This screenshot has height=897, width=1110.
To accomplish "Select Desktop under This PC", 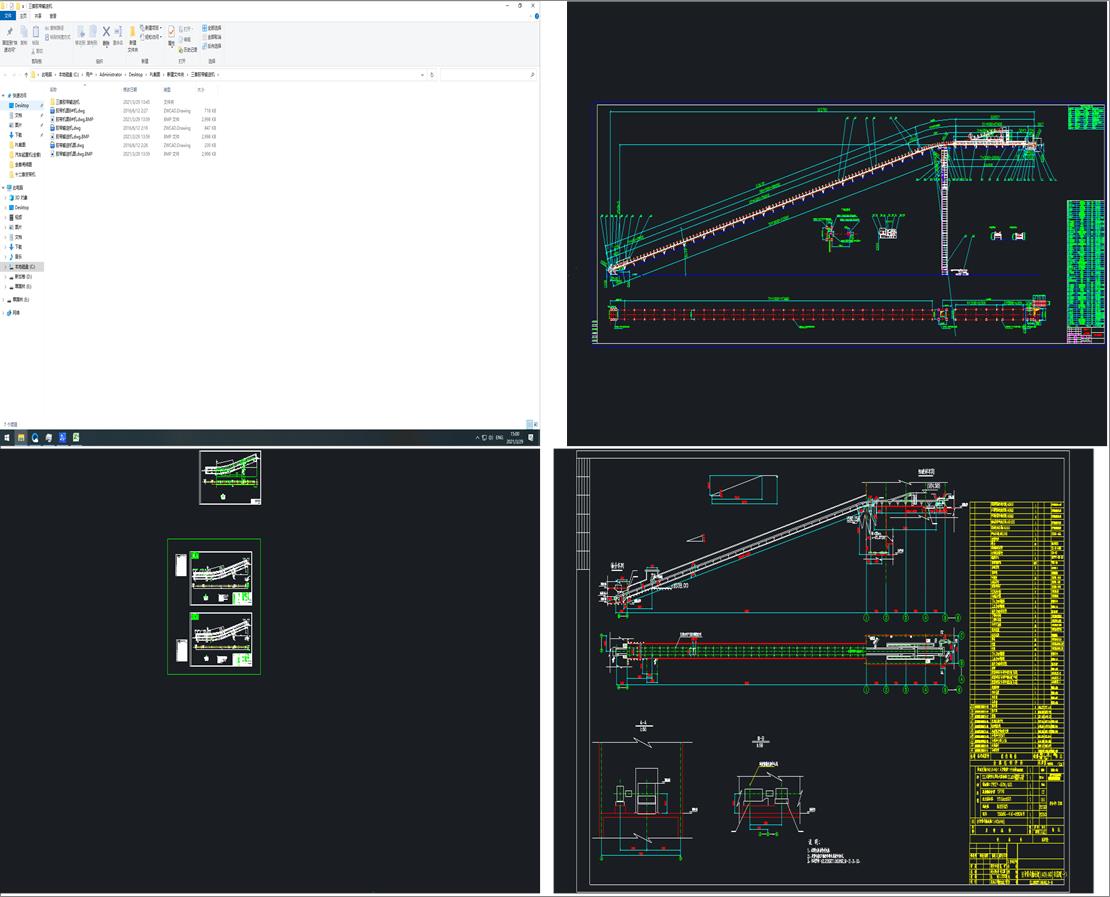I will pos(22,207).
